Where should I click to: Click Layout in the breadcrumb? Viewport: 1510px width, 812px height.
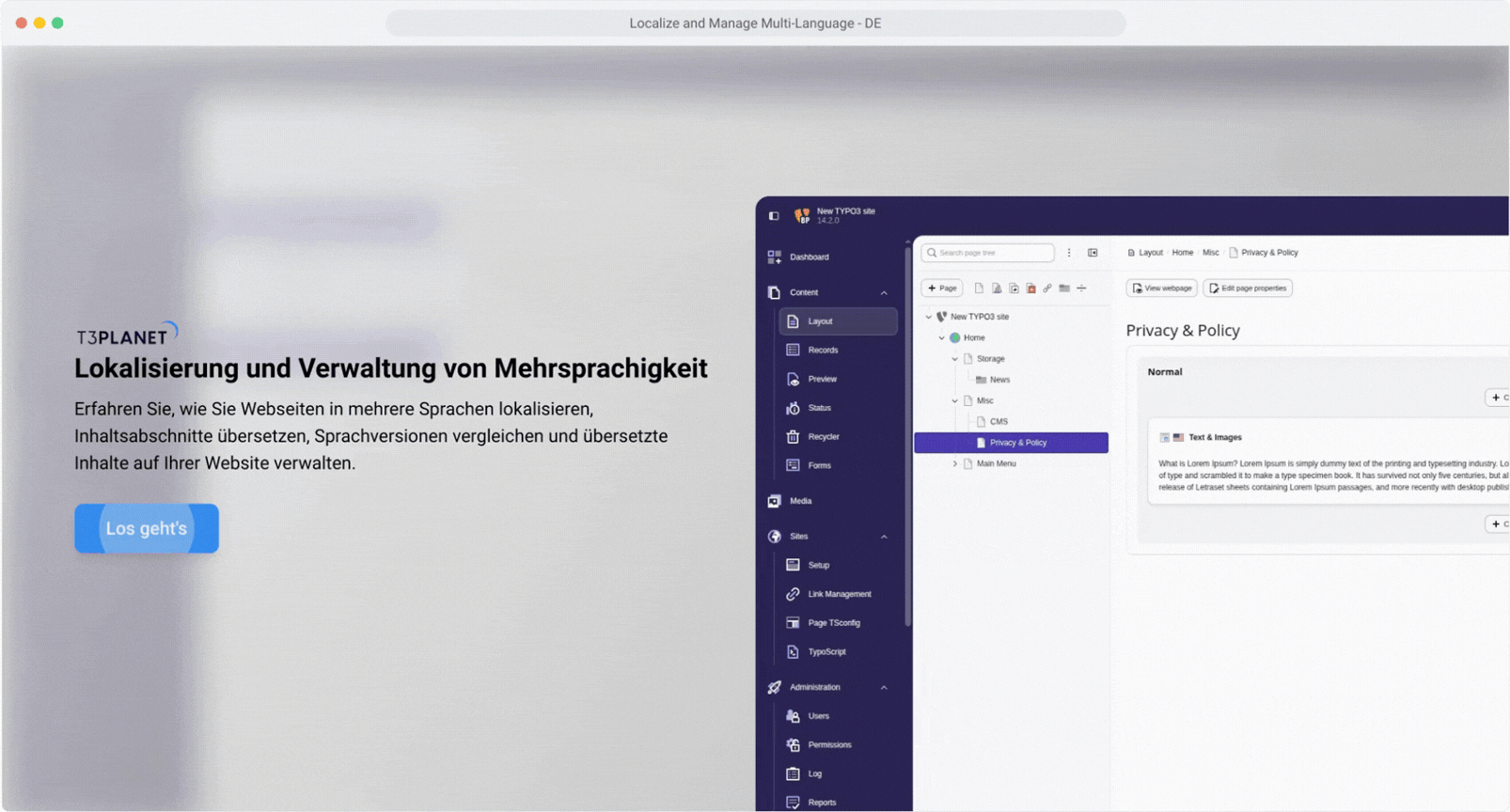(1151, 253)
